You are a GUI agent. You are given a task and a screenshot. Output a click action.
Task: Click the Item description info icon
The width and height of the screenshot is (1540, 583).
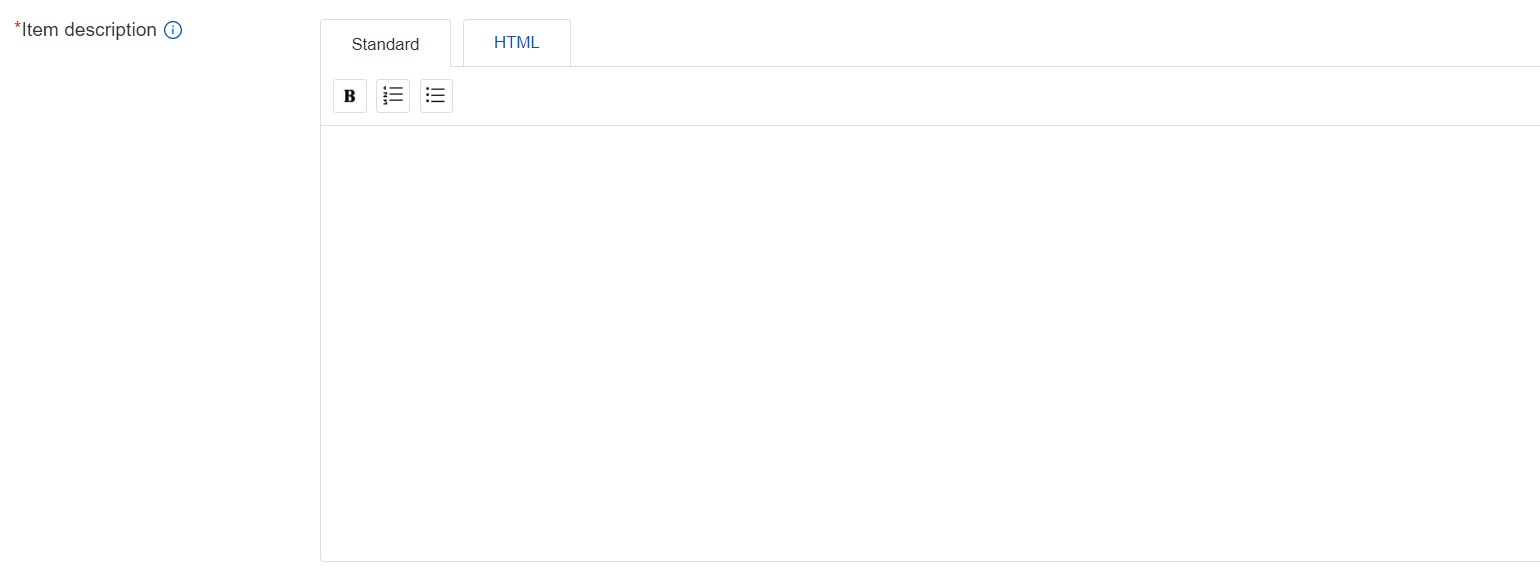pos(173,30)
